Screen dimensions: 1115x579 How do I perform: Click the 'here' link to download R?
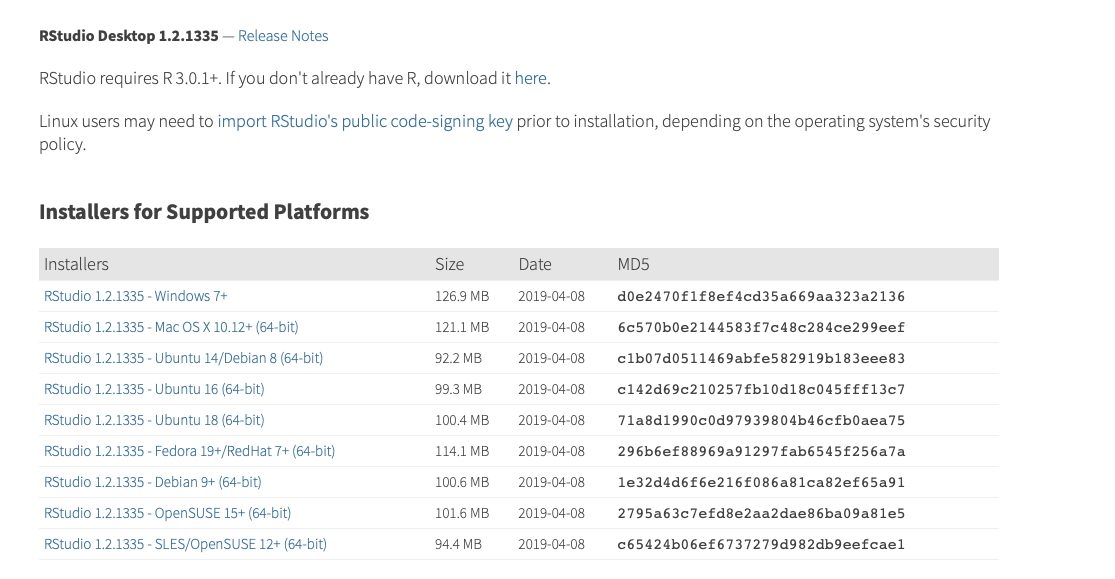530,78
